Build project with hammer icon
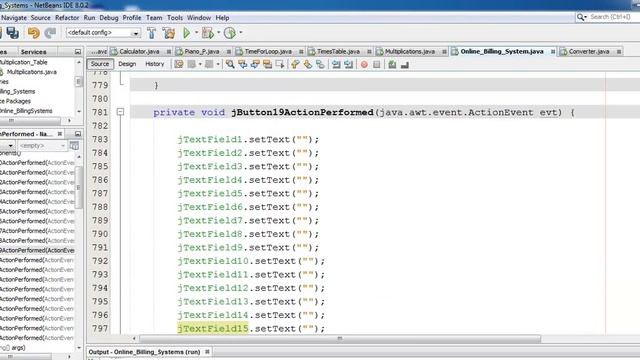Image resolution: width=640 pixels, height=360 pixels. coord(151,33)
